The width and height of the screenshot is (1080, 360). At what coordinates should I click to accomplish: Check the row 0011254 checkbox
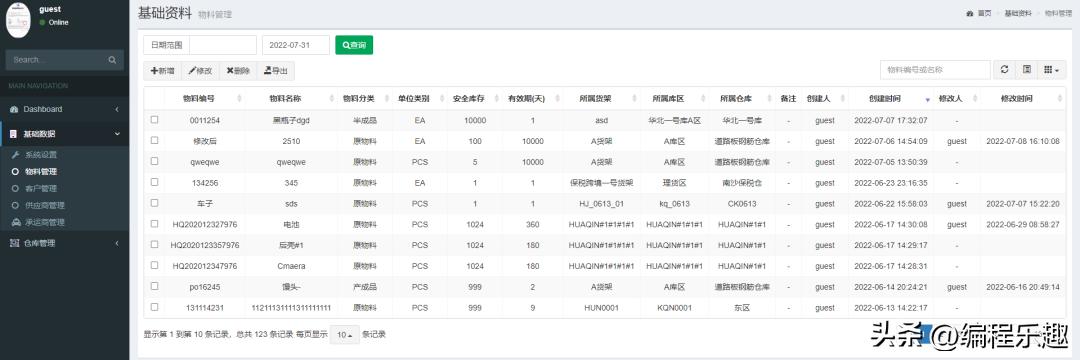coord(154,120)
